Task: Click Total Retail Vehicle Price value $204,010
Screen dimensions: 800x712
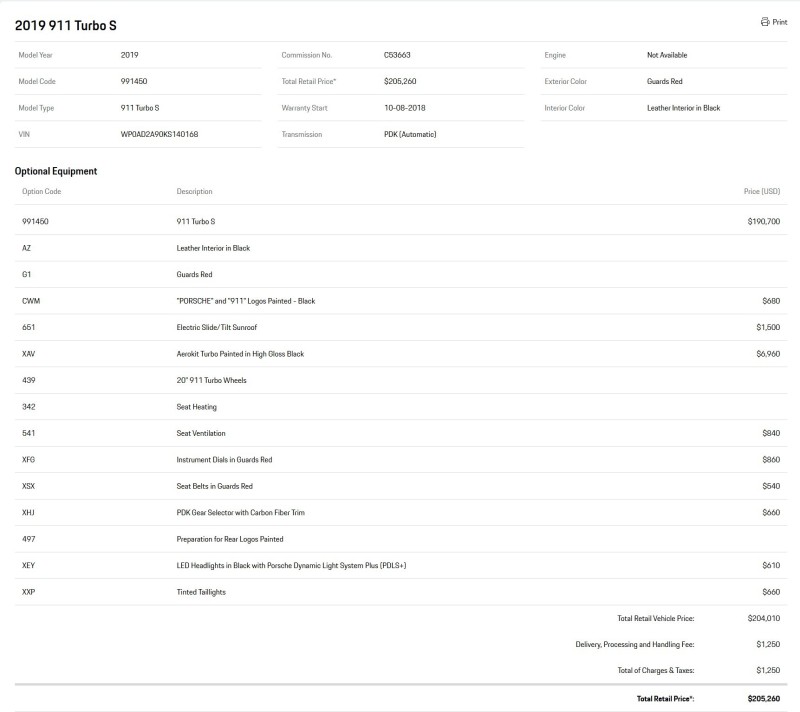Action: pos(764,618)
